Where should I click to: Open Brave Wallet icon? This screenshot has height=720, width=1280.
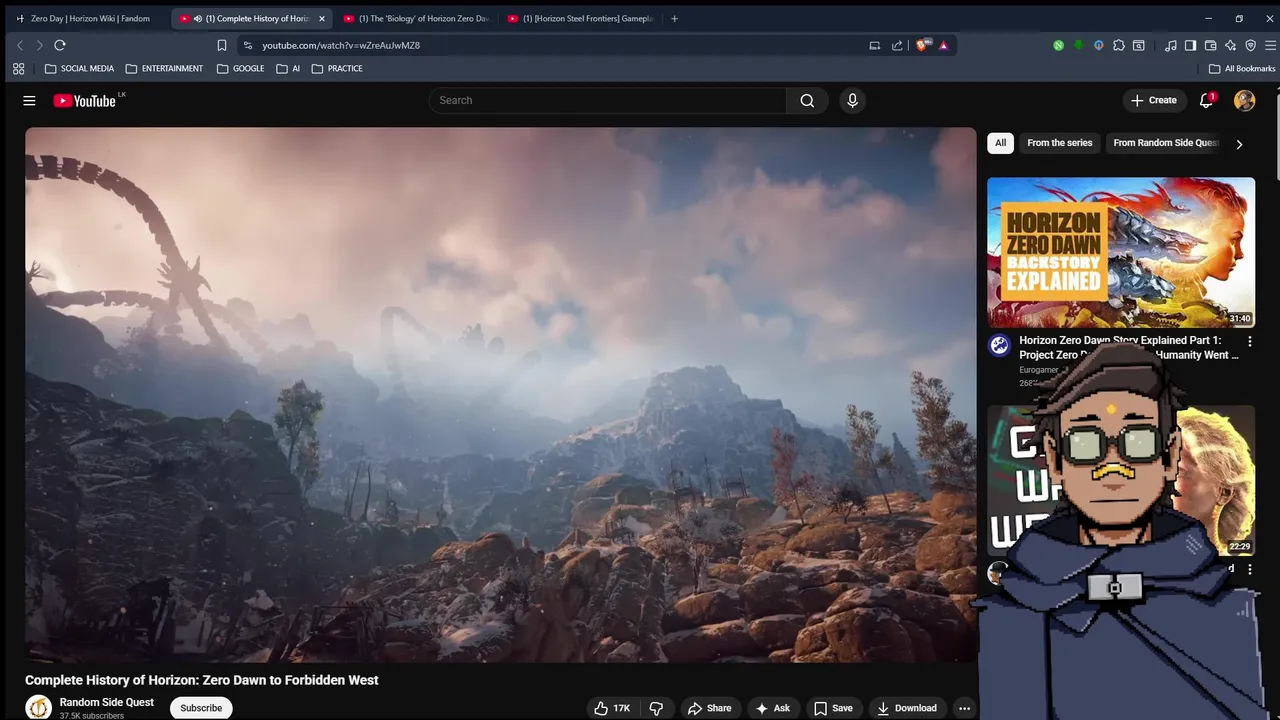(x=1210, y=45)
